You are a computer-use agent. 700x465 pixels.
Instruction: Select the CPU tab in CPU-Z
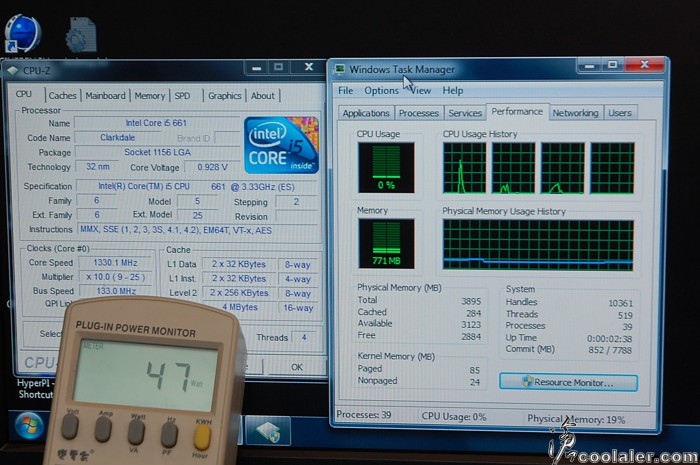pos(24,94)
